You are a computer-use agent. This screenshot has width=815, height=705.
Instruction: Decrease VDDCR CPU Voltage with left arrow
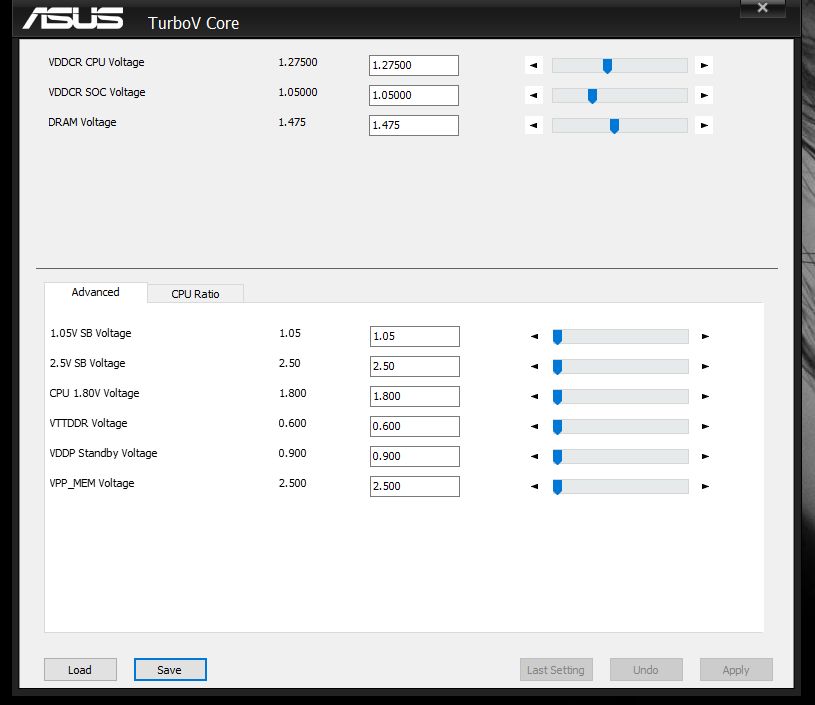(534, 66)
